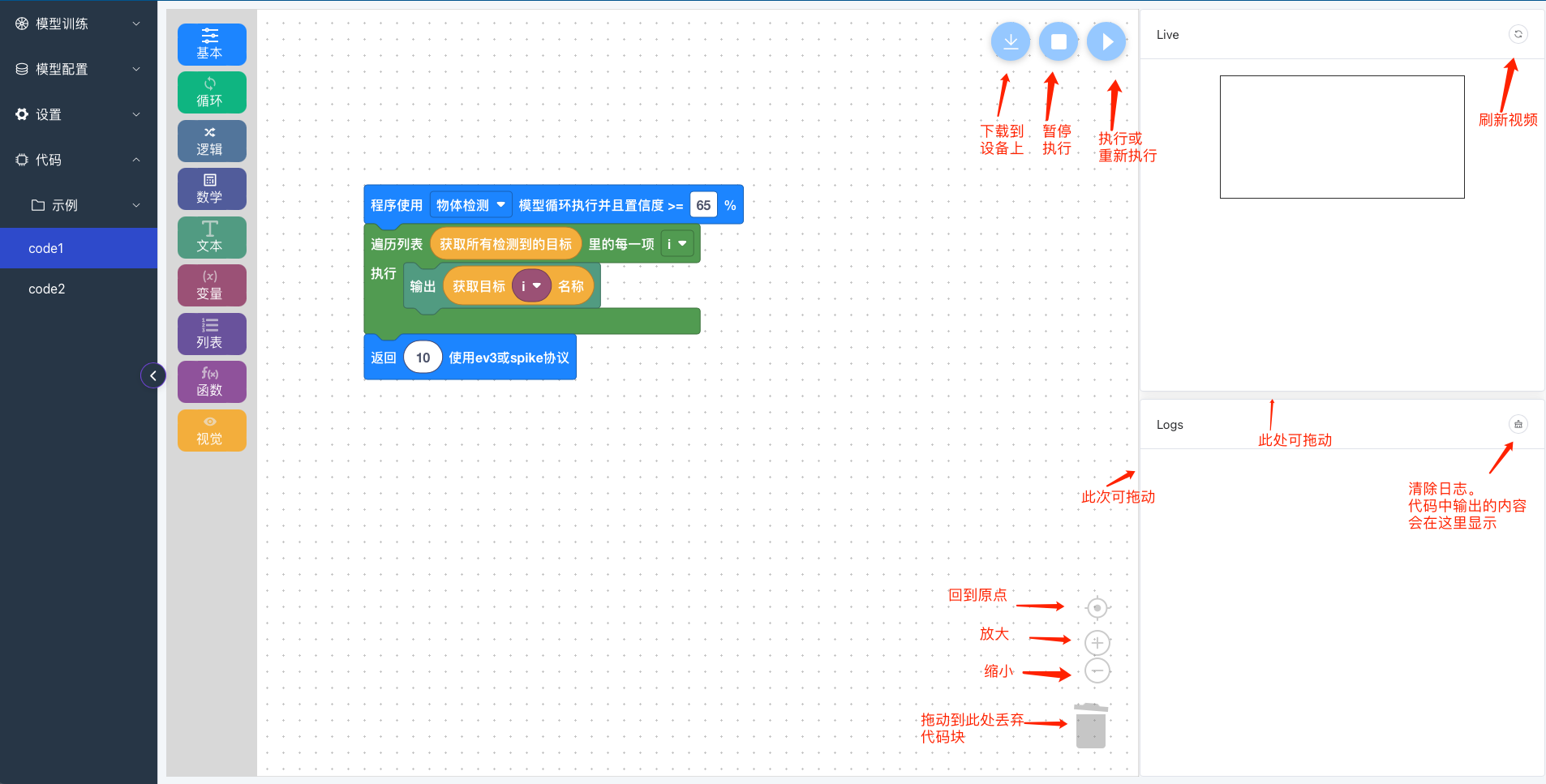Open the 循环 block category
This screenshot has height=784, width=1546.
[211, 92]
